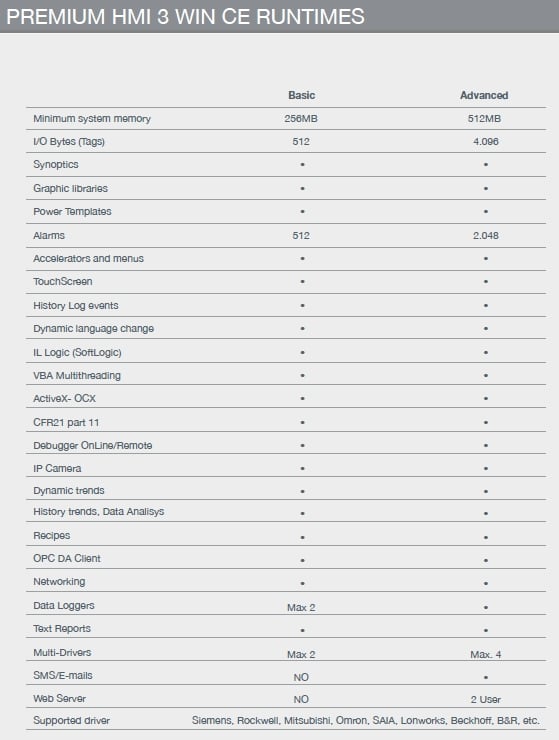The image size is (559, 740).
Task: Click the 4.096 tags value
Action: tap(486, 142)
